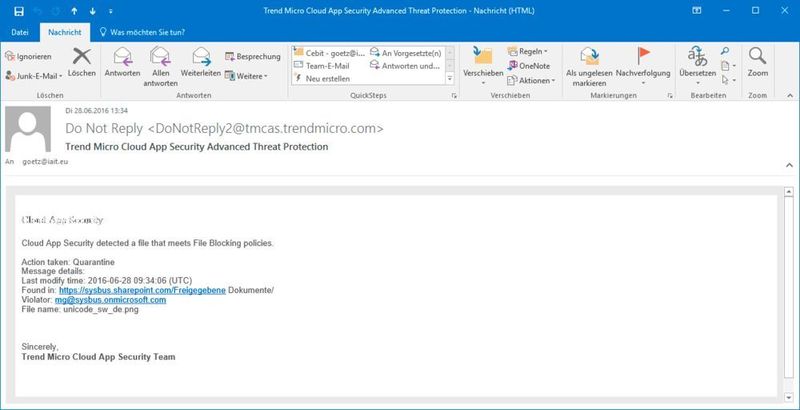Delete the message with Löschen
Screen dimensions: 800x410
click(82, 62)
